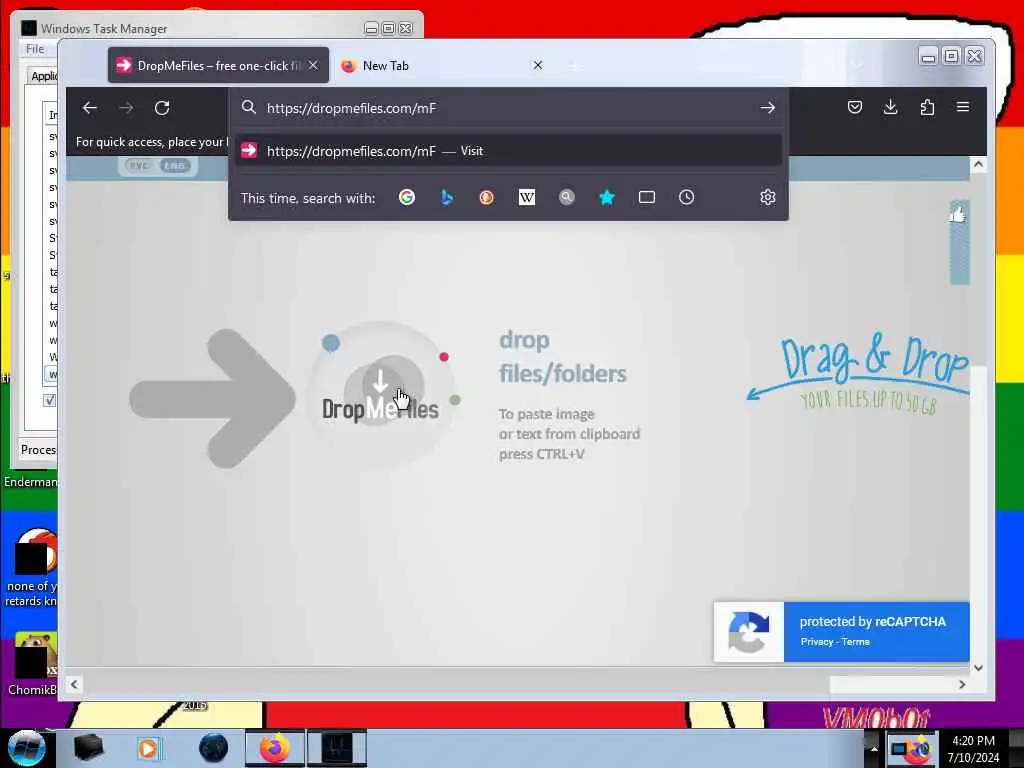
Task: Click the DropMeFiles upload circle
Action: click(x=381, y=393)
